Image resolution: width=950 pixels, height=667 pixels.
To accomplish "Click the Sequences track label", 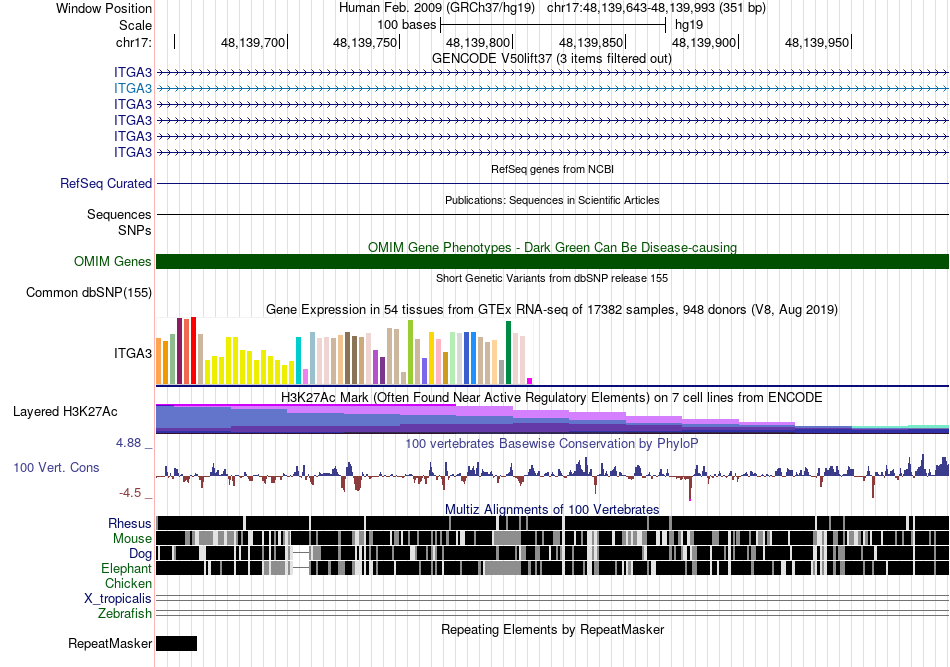I will (x=119, y=214).
